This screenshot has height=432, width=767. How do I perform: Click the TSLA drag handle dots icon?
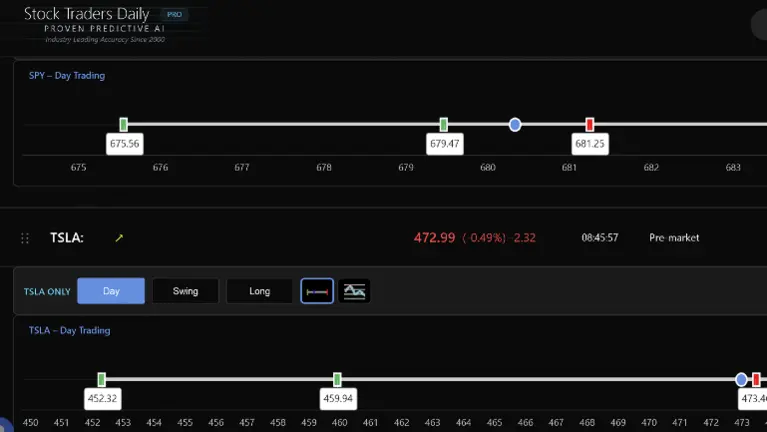(x=25, y=238)
